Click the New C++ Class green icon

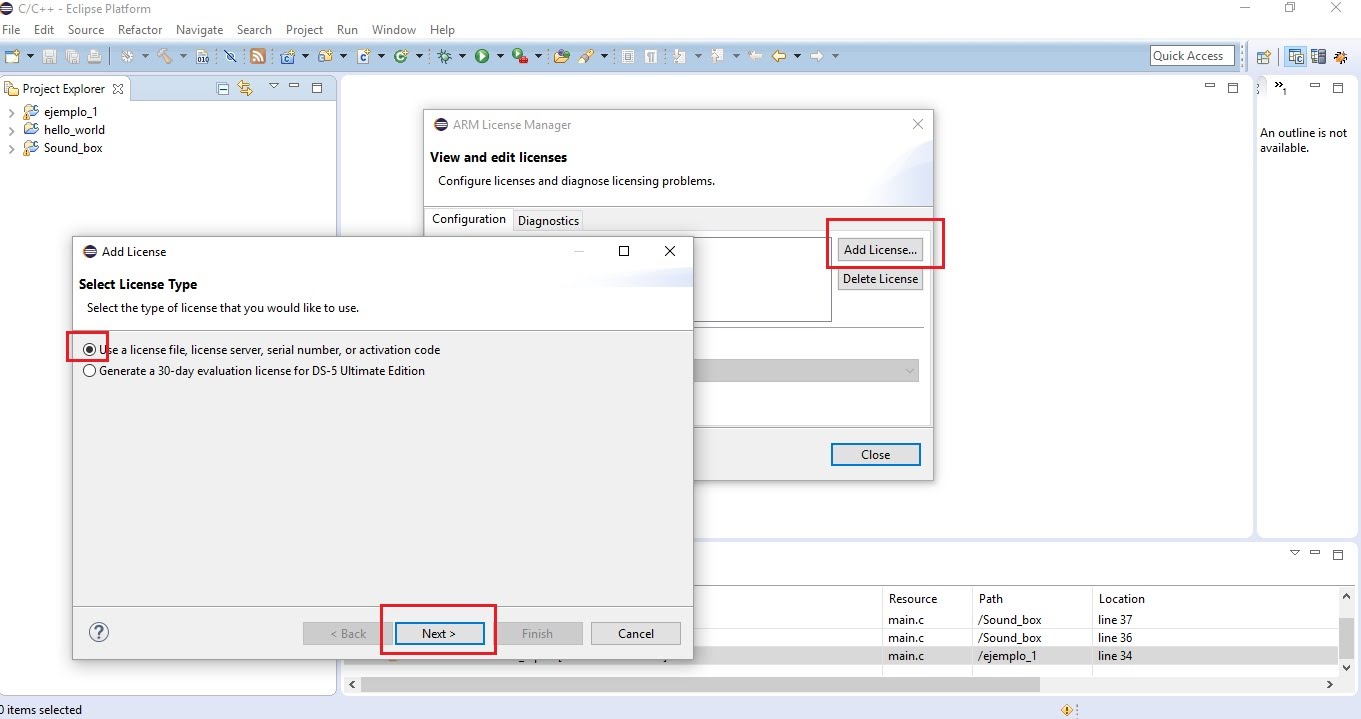(x=401, y=56)
